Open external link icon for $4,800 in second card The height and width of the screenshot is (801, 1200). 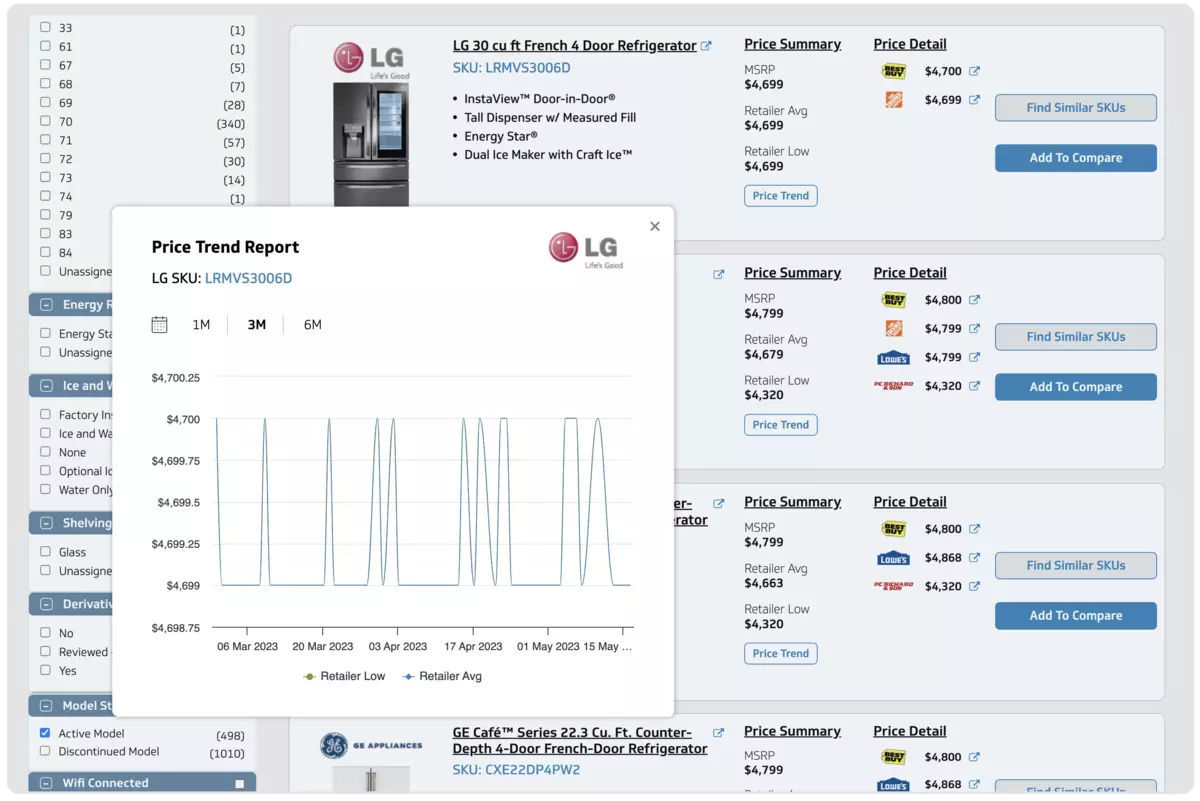click(x=975, y=300)
